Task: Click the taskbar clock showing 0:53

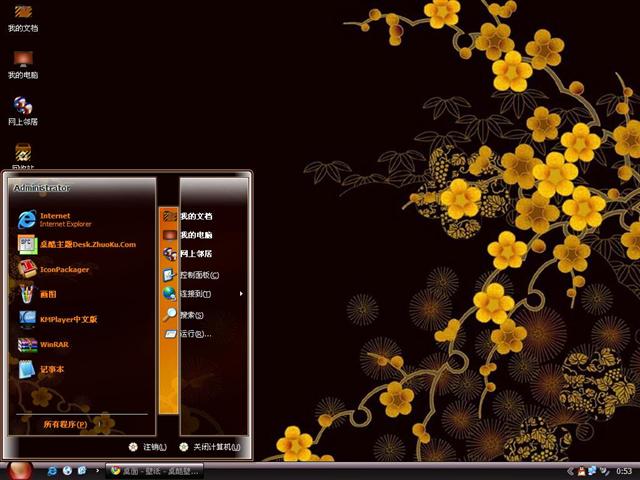Action: (x=624, y=470)
